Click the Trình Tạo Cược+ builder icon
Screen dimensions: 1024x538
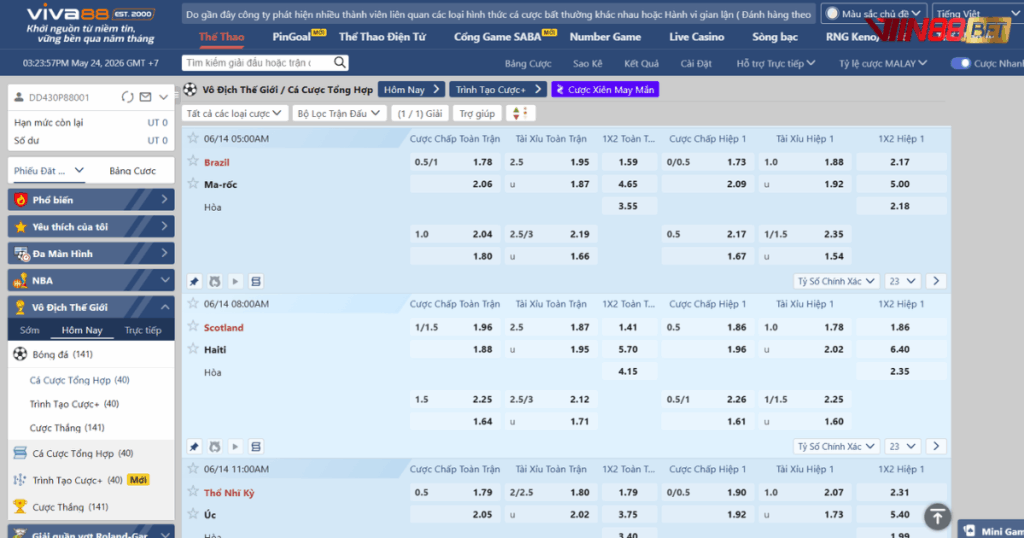20,480
